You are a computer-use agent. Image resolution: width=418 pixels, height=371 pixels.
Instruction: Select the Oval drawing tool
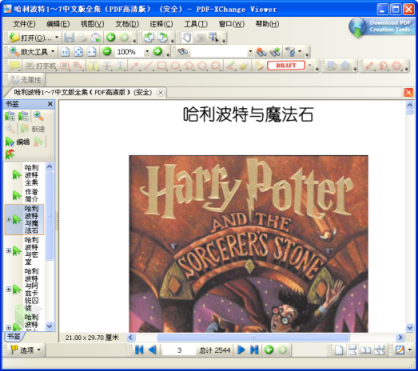175,66
